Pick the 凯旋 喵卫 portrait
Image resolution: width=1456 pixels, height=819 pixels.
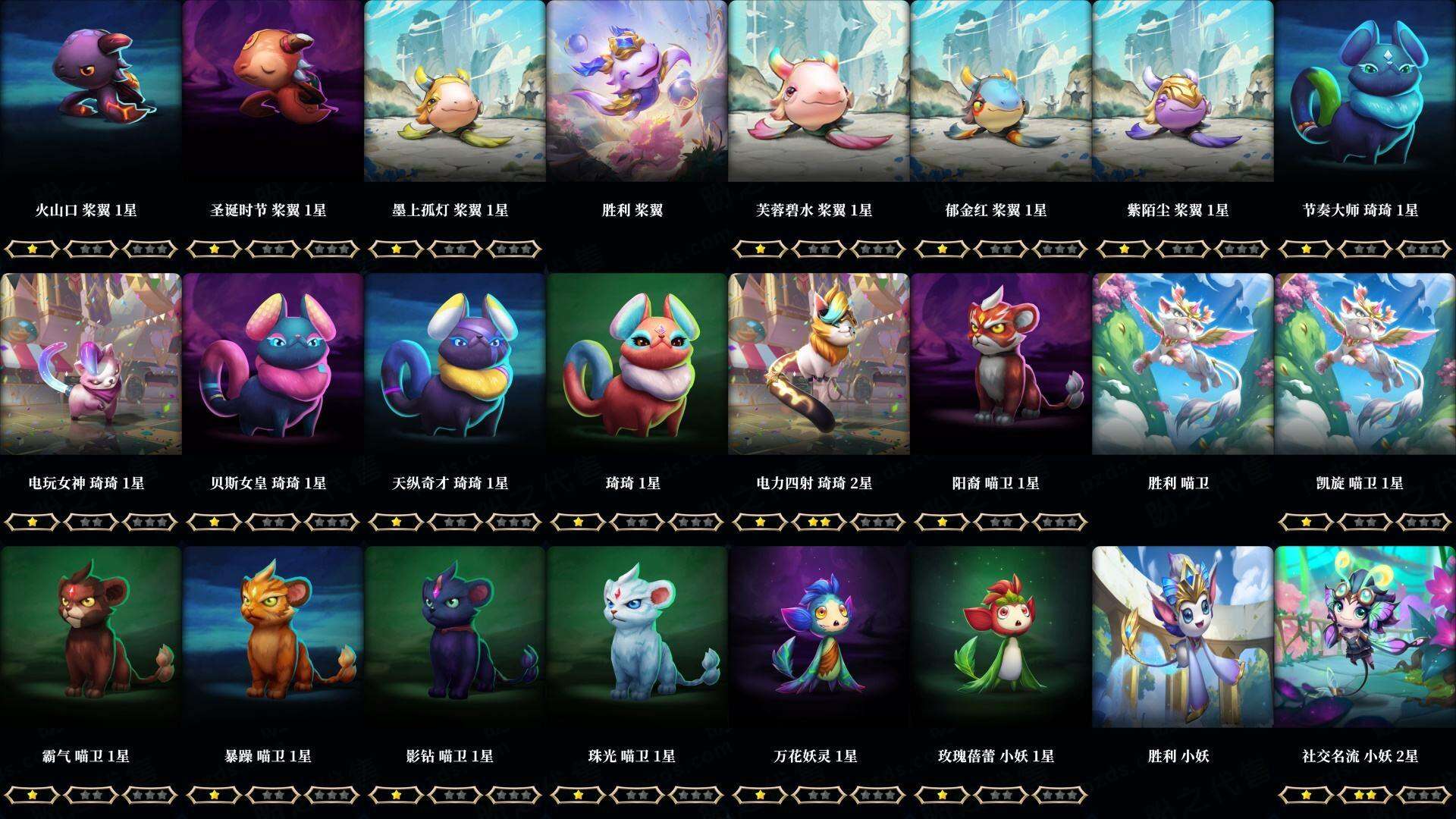(1364, 364)
